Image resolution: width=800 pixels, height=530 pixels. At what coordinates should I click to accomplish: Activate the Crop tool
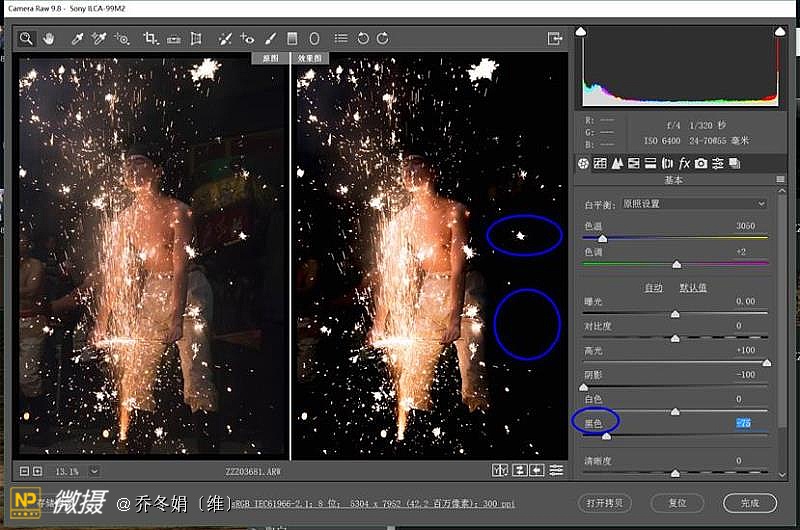(x=150, y=39)
